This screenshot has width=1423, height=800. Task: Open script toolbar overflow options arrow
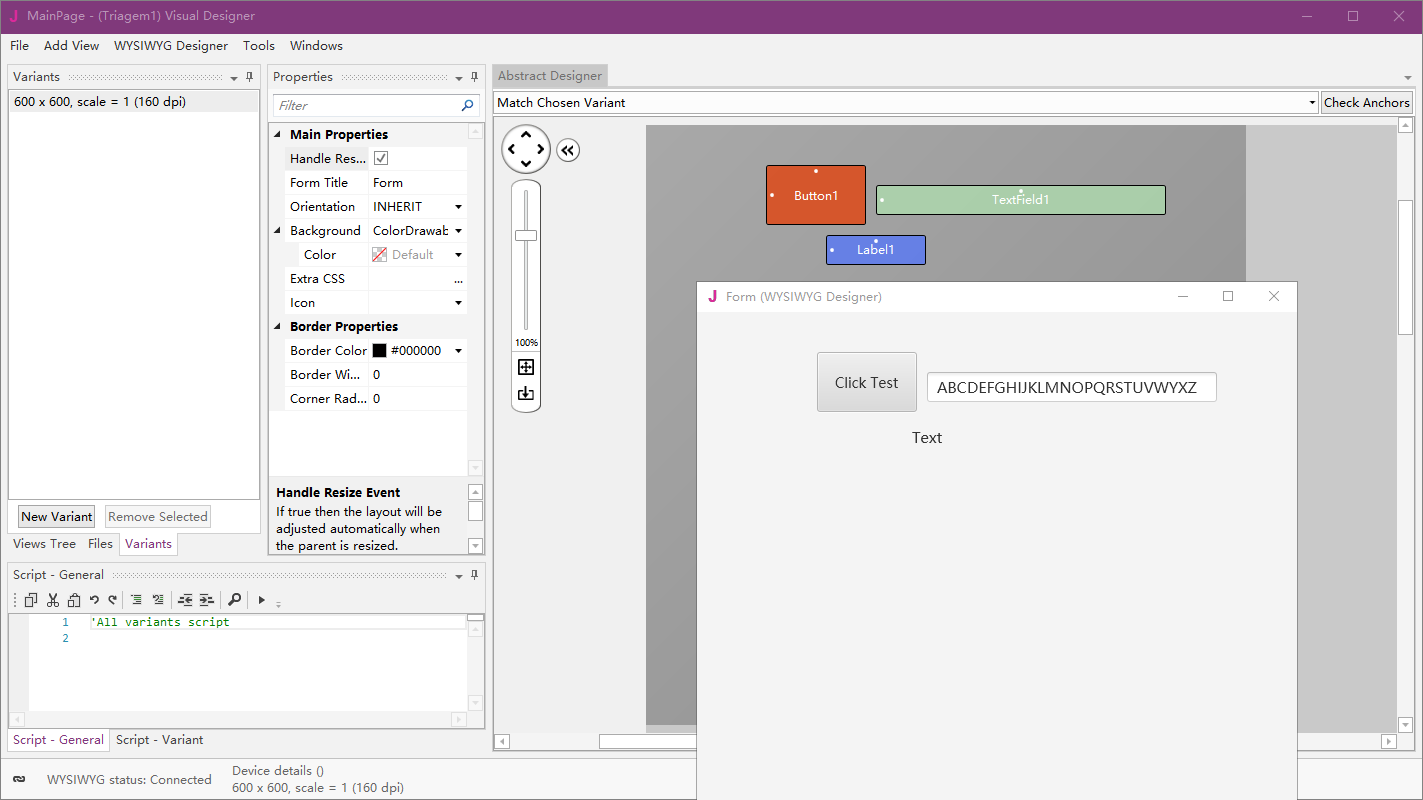(x=278, y=603)
